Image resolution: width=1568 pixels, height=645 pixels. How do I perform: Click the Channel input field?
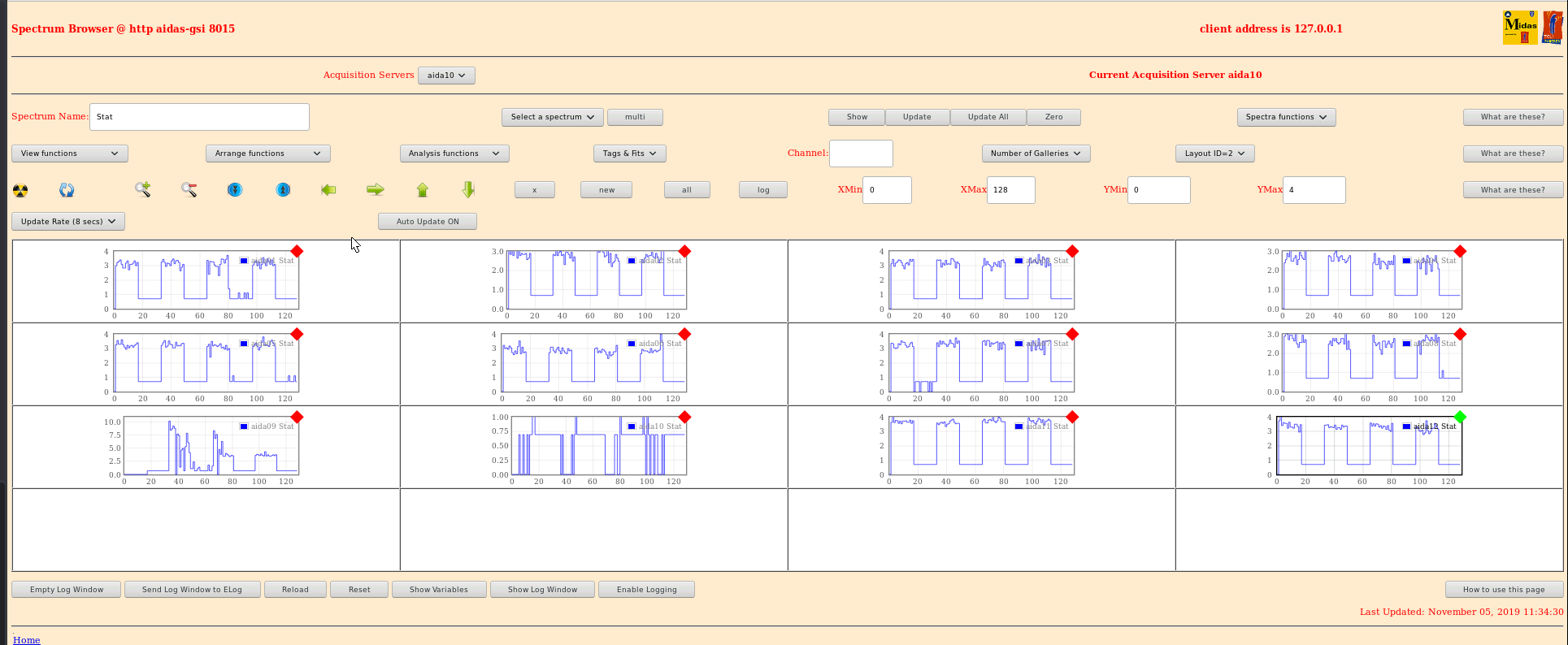click(x=861, y=153)
